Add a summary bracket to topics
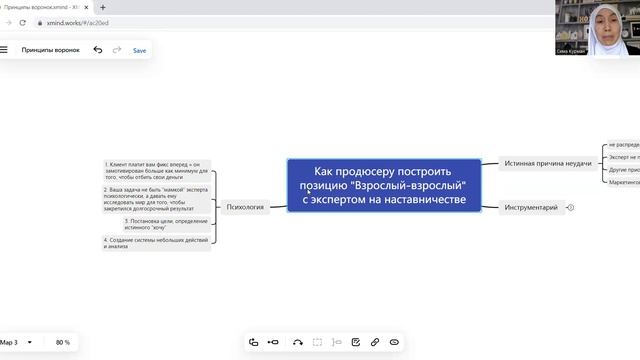The width and height of the screenshot is (640, 360). pyautogui.click(x=337, y=342)
